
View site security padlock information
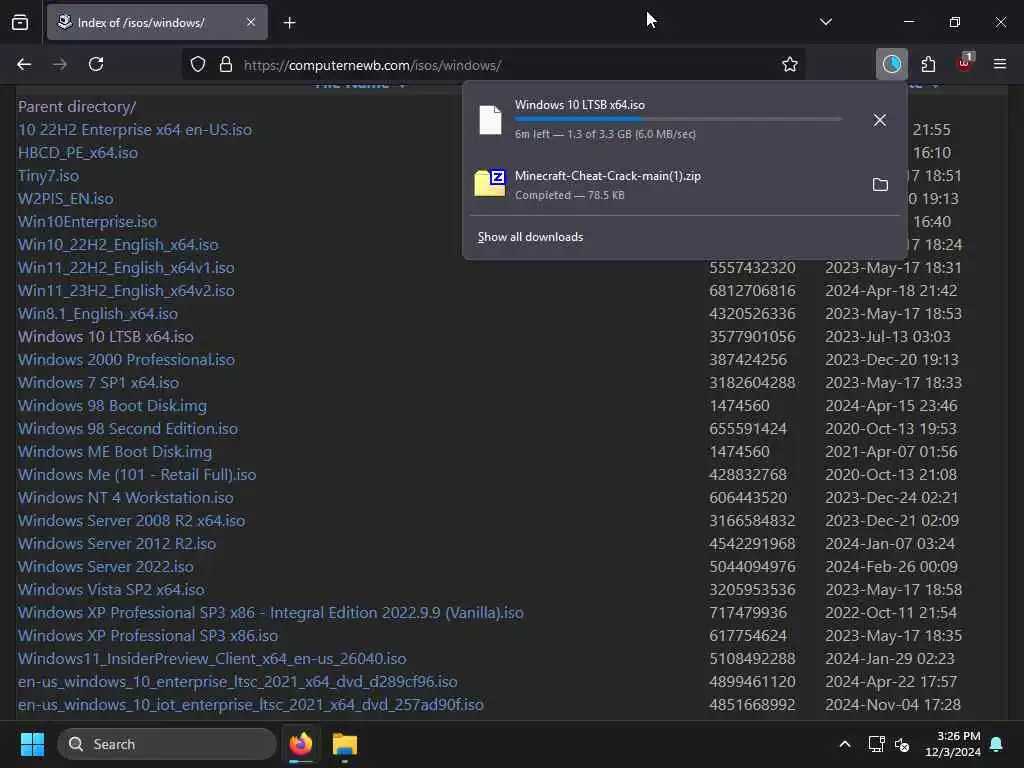tap(226, 65)
